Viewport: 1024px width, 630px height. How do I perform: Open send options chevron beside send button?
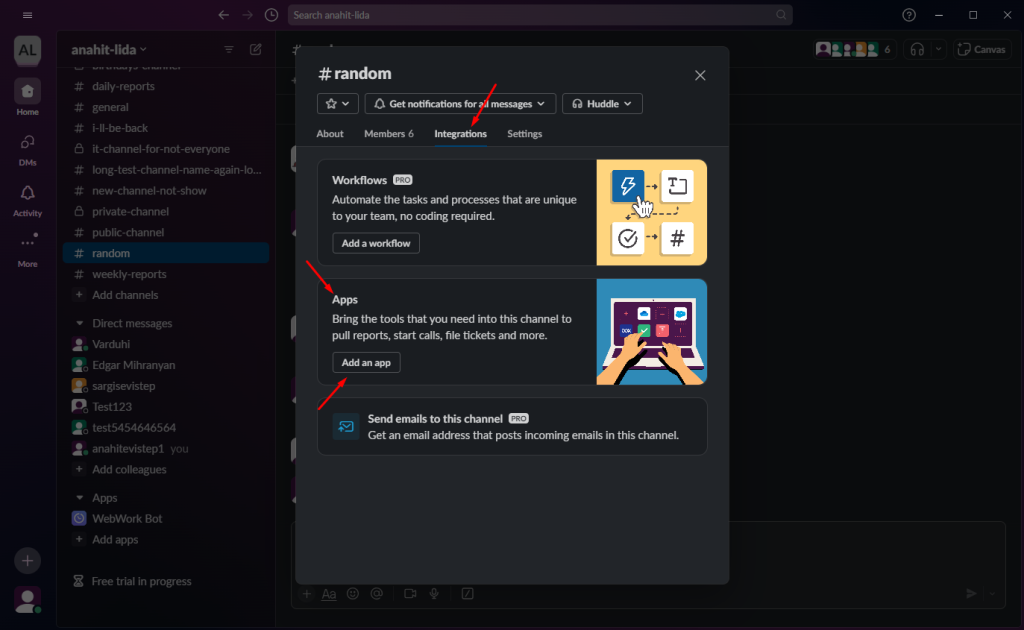pos(992,593)
